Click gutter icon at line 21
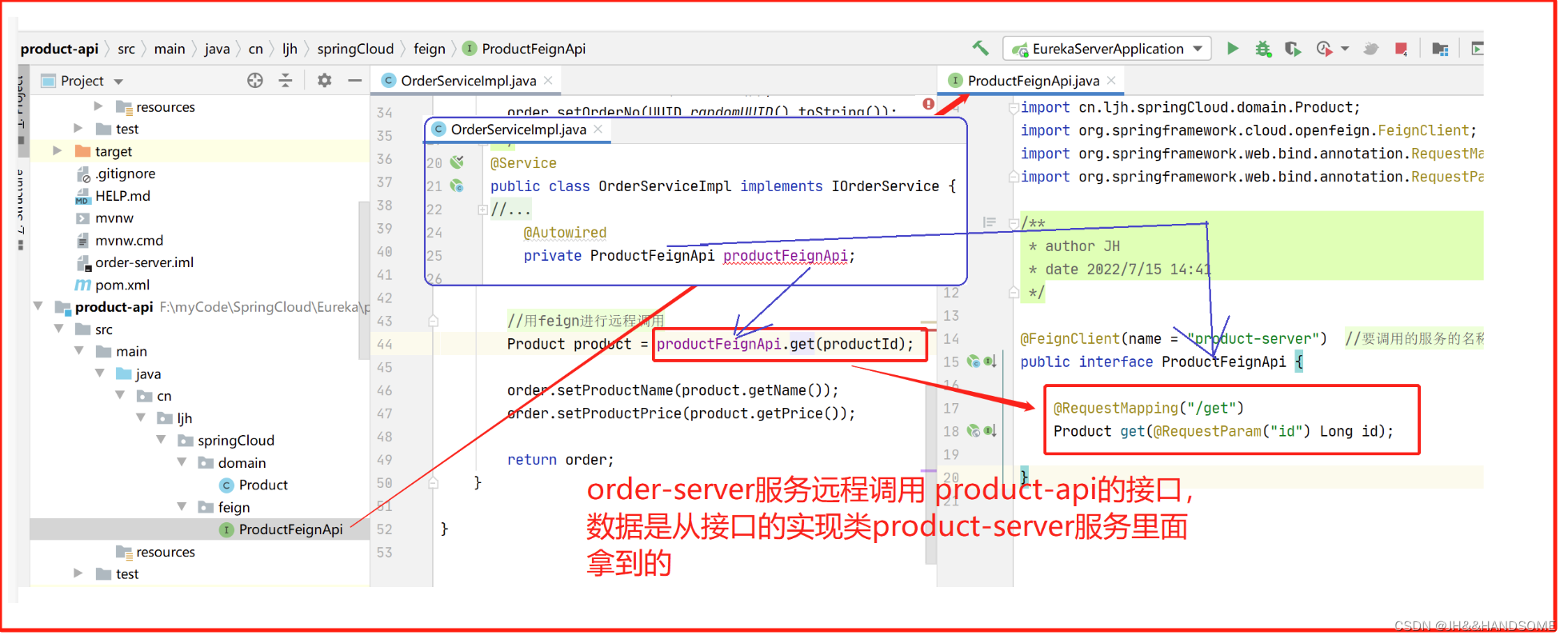 (x=457, y=186)
